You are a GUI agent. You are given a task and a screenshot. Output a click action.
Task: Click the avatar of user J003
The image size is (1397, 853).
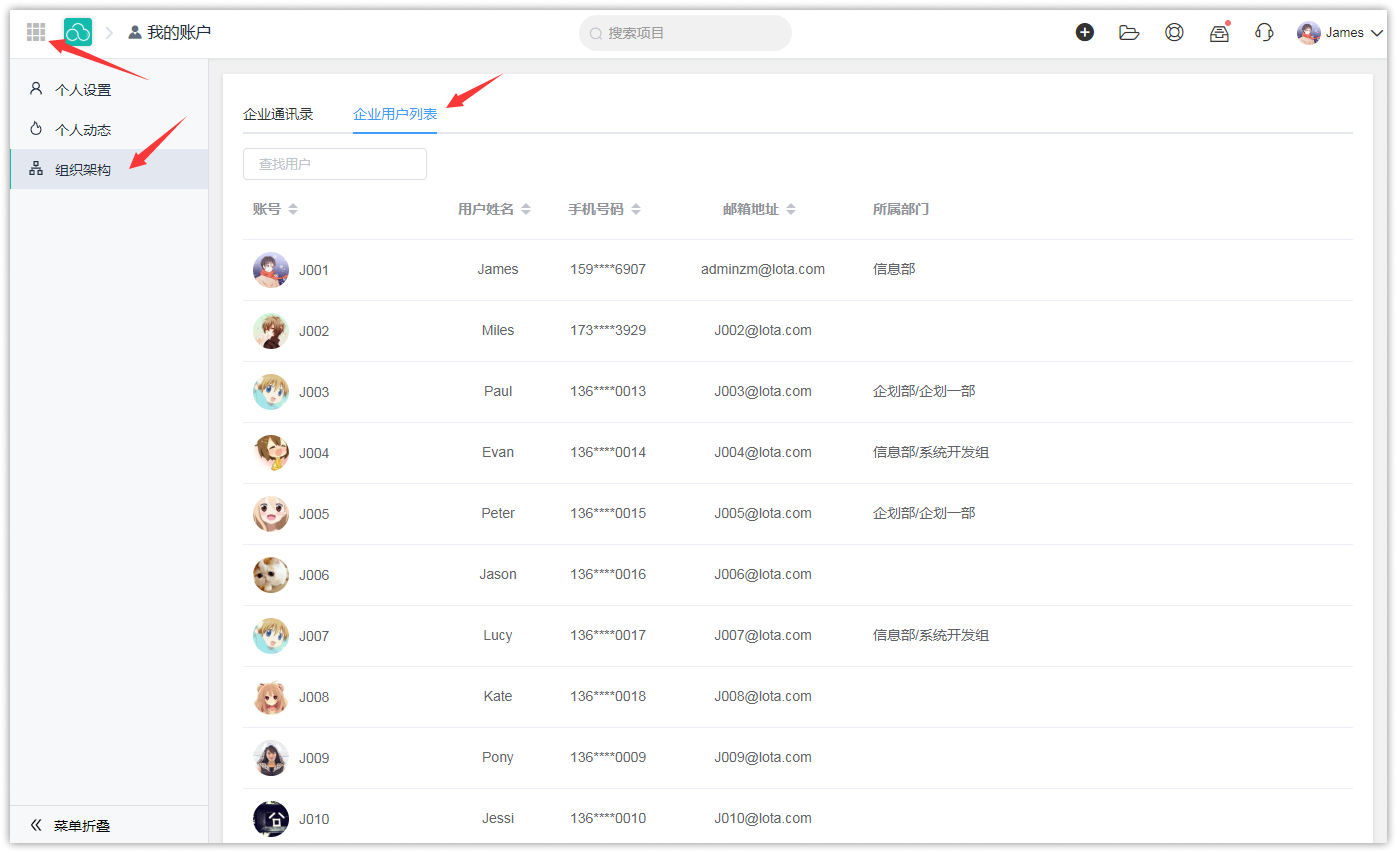(270, 392)
